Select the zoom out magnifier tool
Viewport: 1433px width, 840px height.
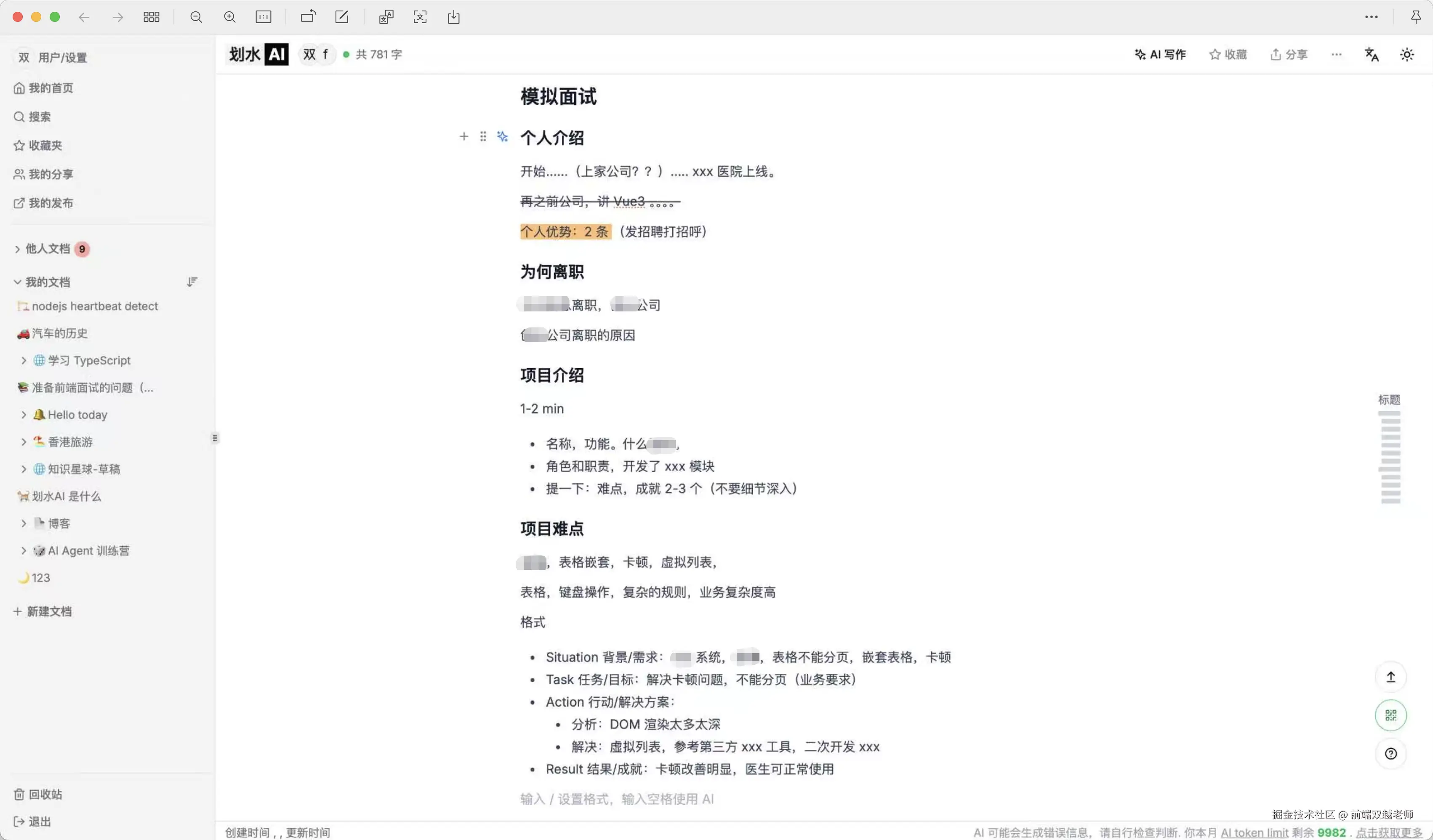pos(196,17)
